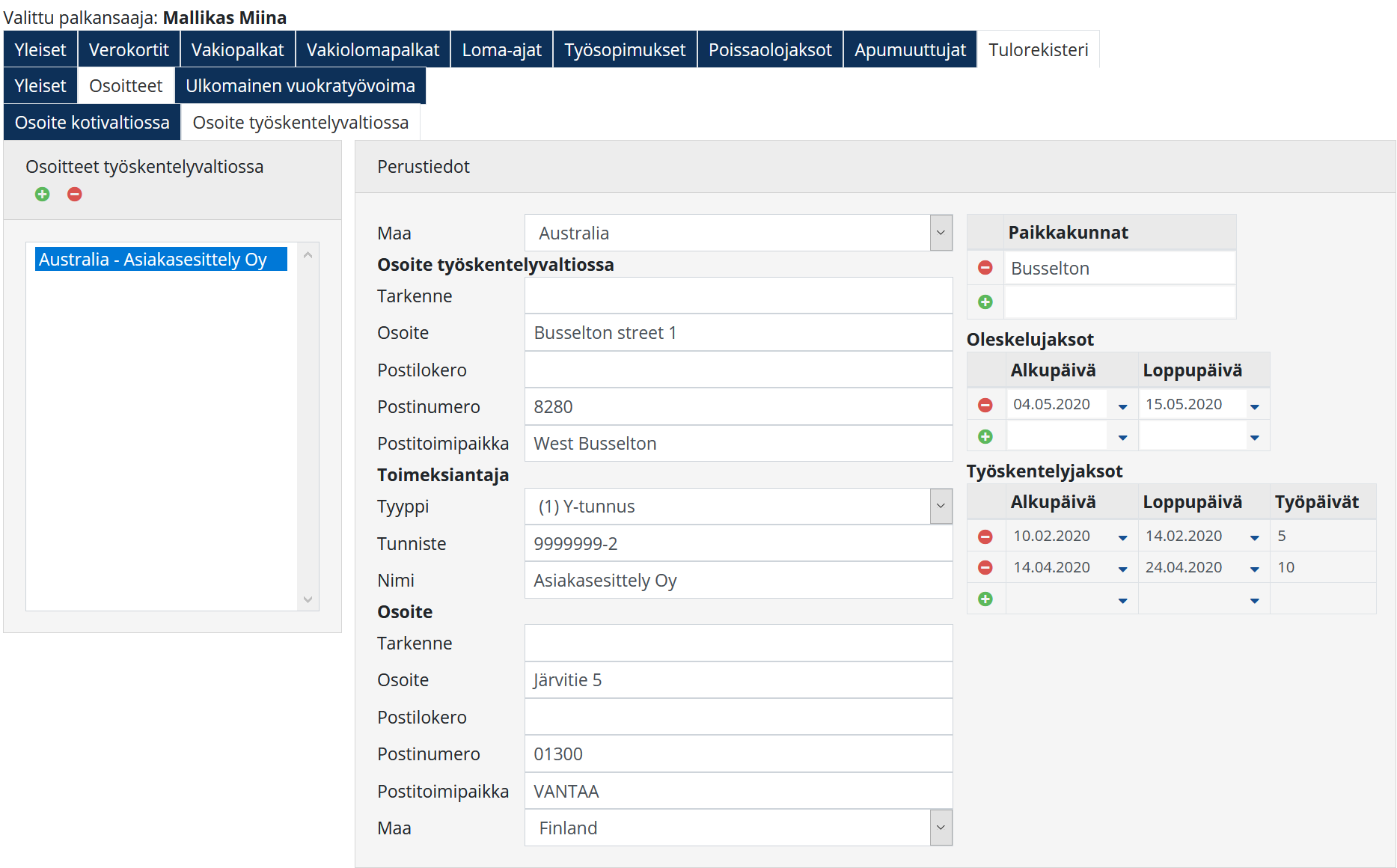Viewport: 1397px width, 868px height.
Task: Click the Busselton street 1 address field
Action: coord(738,333)
